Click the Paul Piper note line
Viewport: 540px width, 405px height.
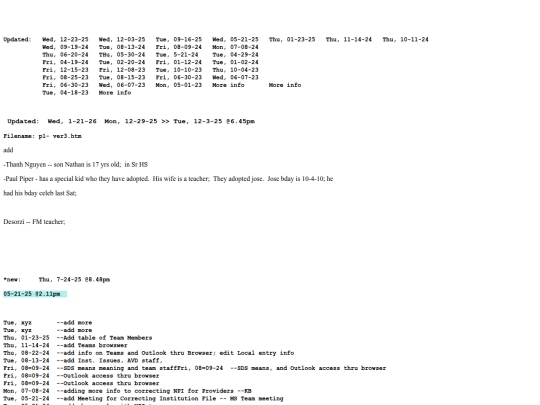[x=168, y=178]
